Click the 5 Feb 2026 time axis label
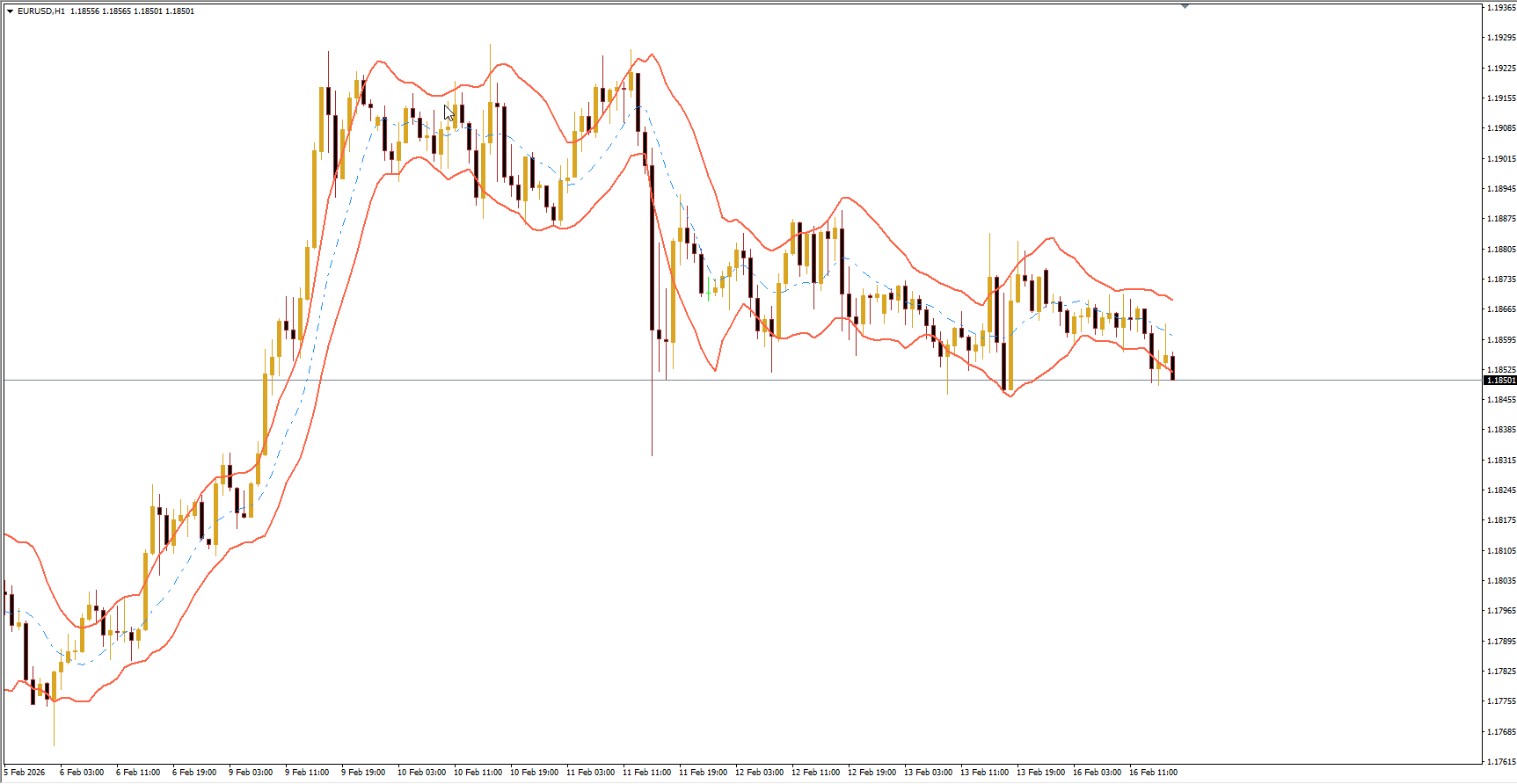The image size is (1517, 784). pos(25,773)
